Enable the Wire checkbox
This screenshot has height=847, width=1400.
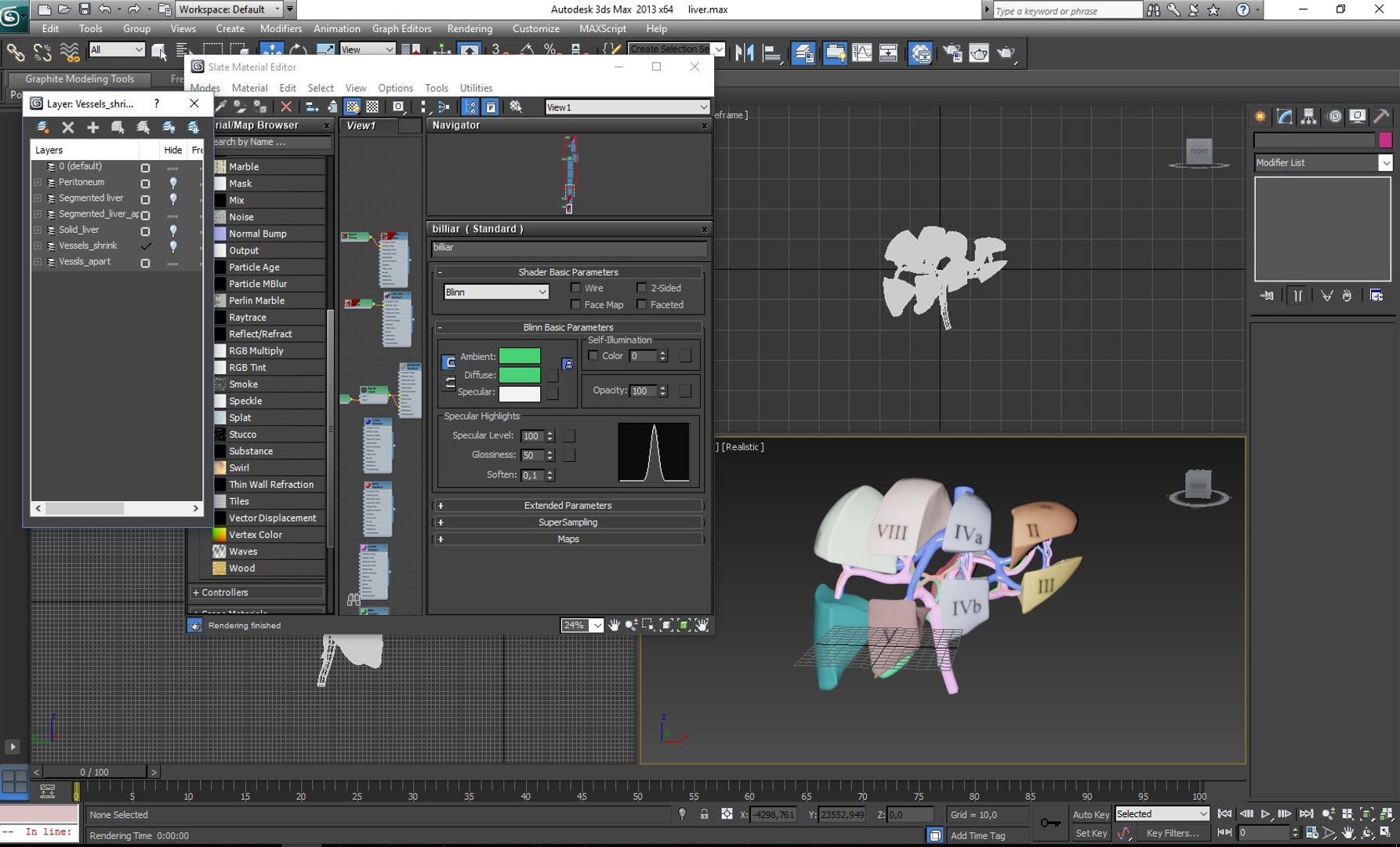coord(576,288)
